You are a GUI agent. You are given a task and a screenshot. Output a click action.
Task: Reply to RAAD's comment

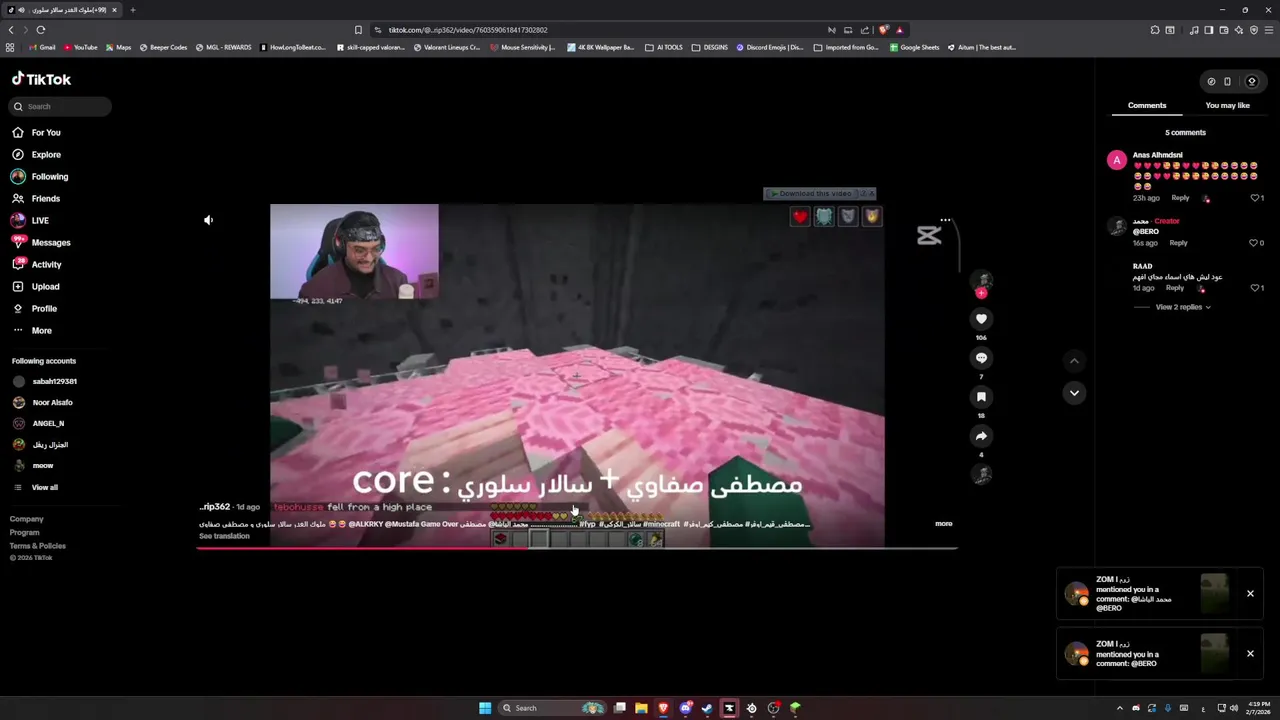coord(1174,288)
